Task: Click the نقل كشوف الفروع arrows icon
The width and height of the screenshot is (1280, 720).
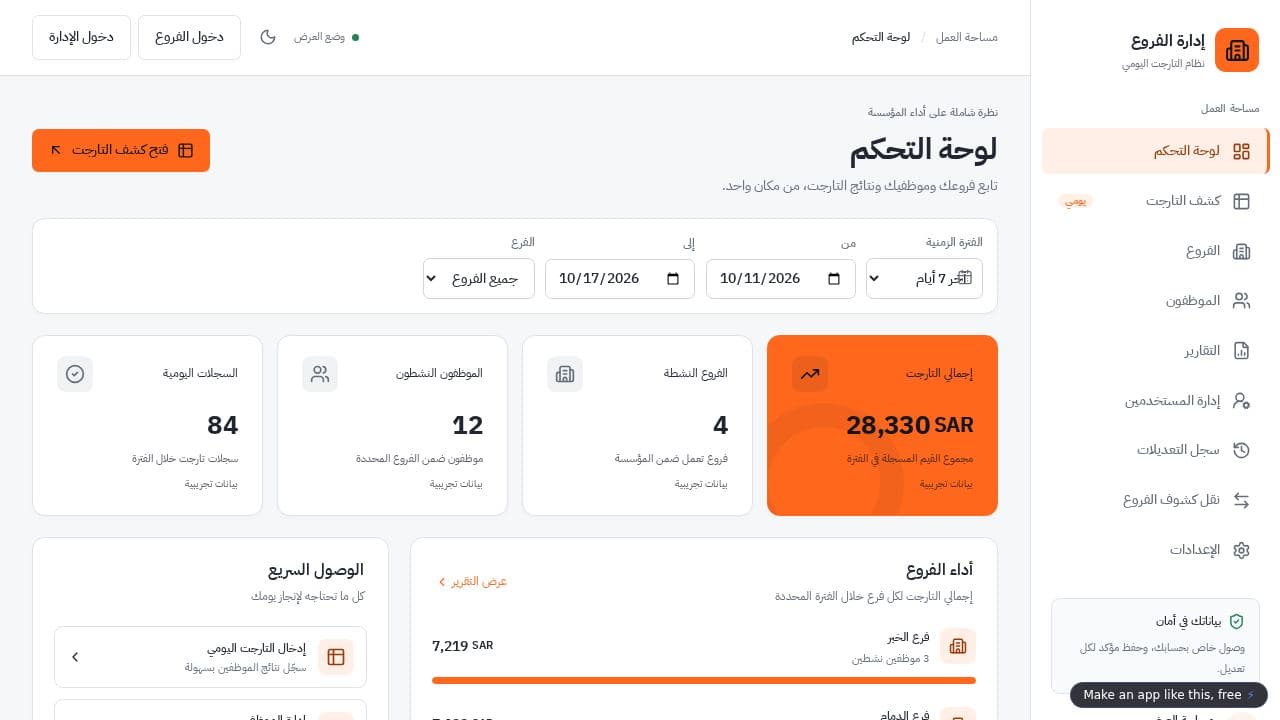Action: [x=1241, y=500]
